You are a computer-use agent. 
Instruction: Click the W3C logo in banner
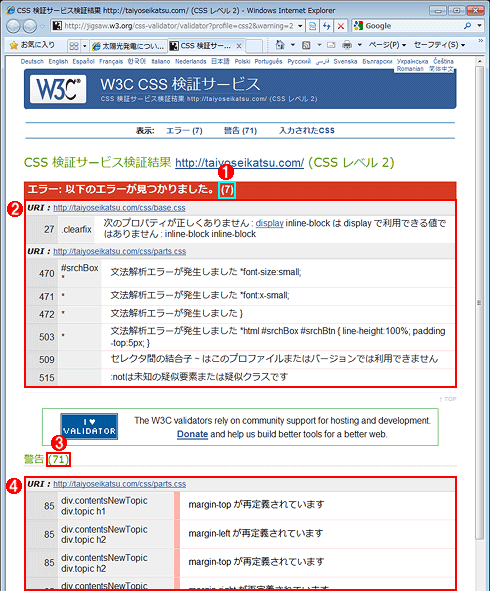click(58, 89)
